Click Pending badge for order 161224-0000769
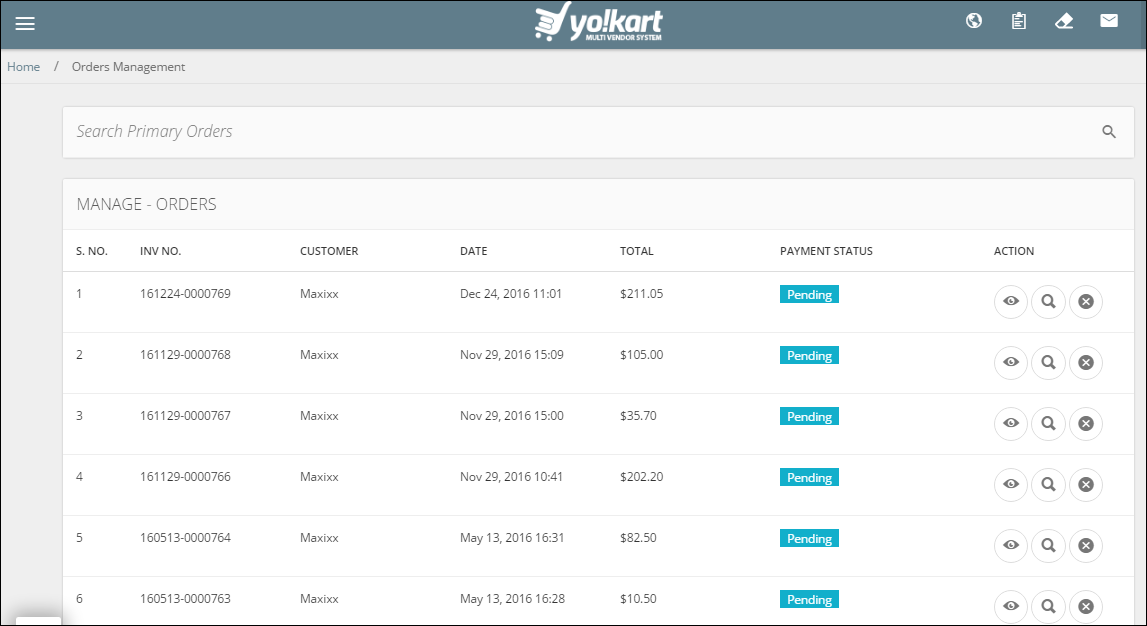Image resolution: width=1147 pixels, height=626 pixels. [809, 294]
